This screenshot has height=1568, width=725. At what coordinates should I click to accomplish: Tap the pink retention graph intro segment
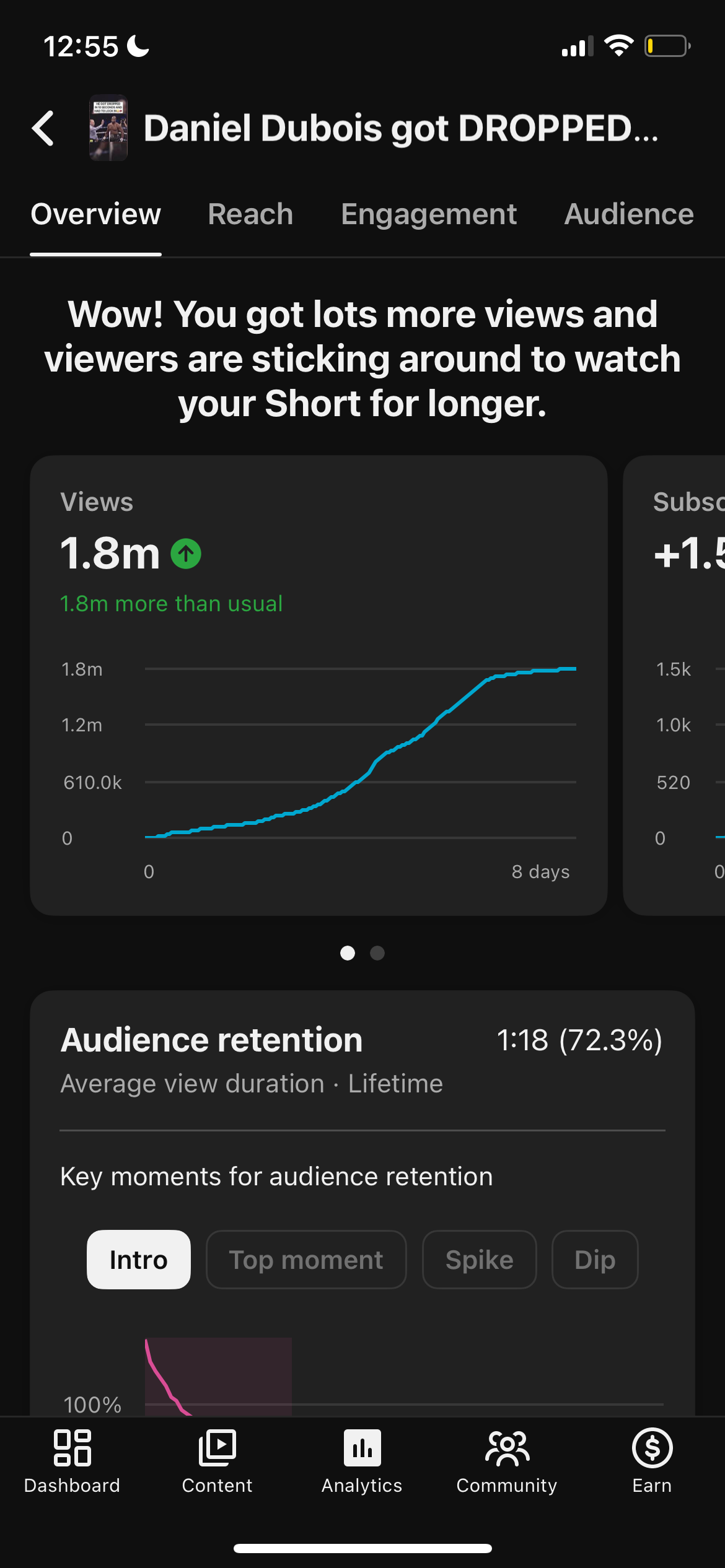click(219, 1377)
